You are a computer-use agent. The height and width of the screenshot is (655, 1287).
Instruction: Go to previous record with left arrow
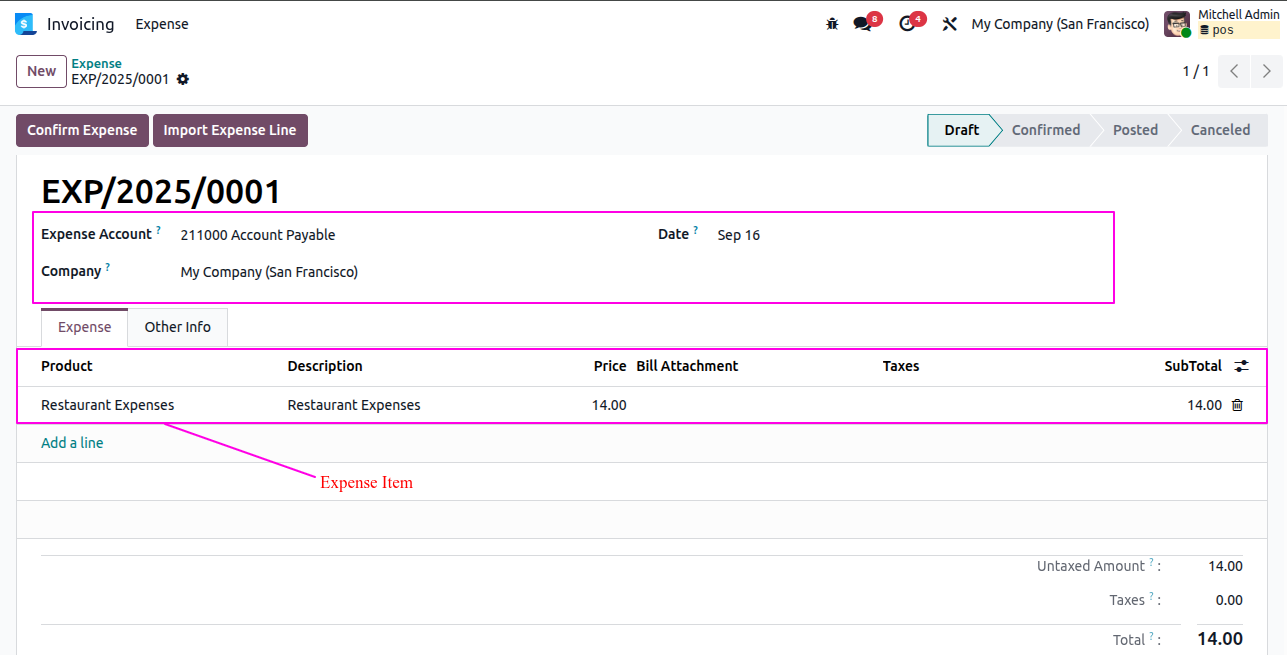[1234, 71]
